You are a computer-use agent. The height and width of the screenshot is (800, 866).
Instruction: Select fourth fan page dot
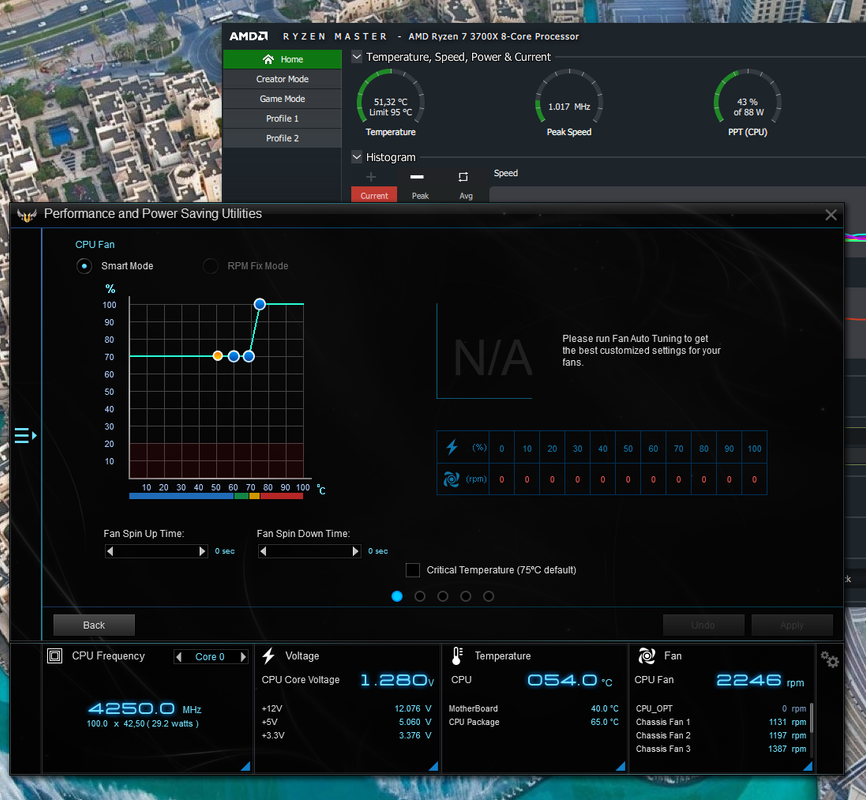tap(466, 596)
